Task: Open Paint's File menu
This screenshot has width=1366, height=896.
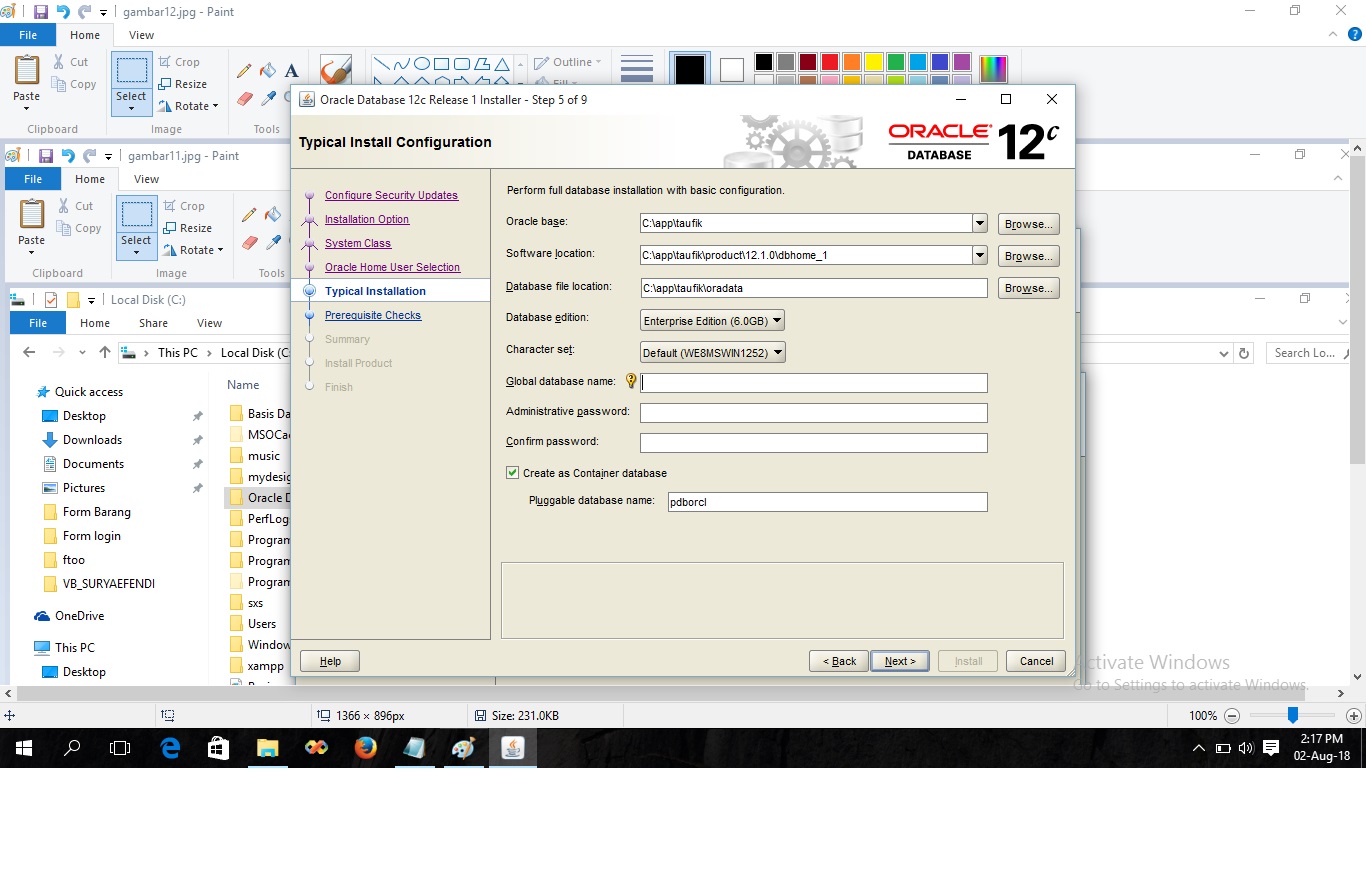Action: click(x=28, y=34)
